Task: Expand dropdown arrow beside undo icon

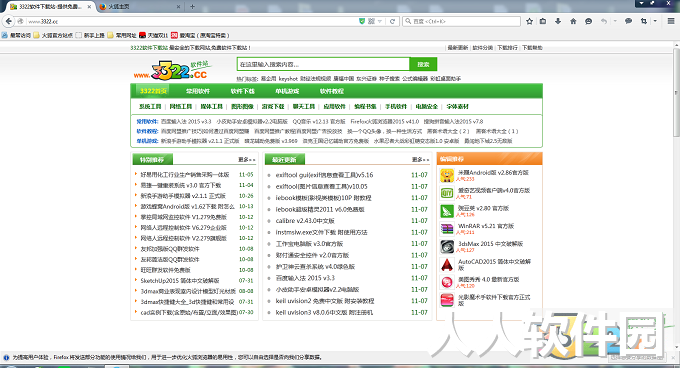Action: pos(615,21)
